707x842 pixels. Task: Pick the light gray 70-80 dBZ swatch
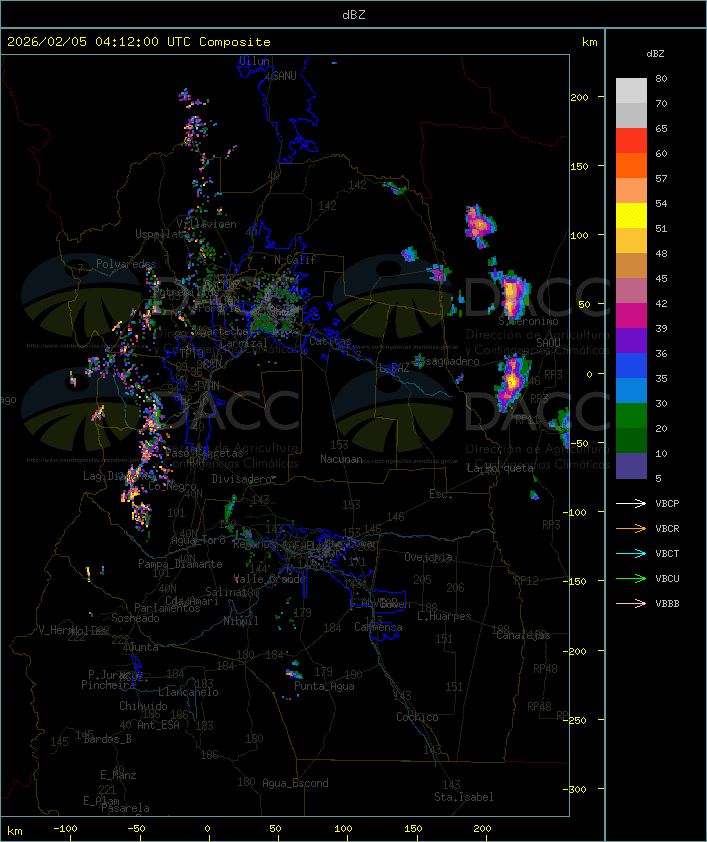click(x=631, y=91)
